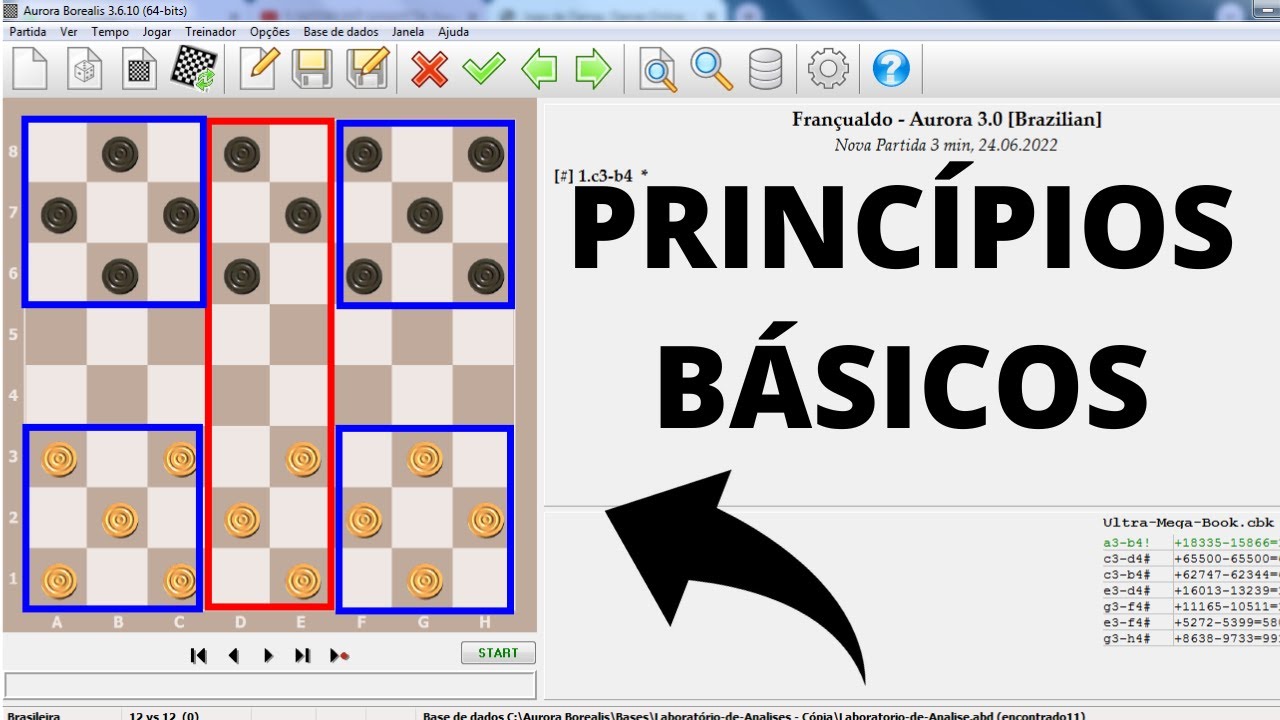
Task: Click the empty field below the board
Action: click(270, 685)
